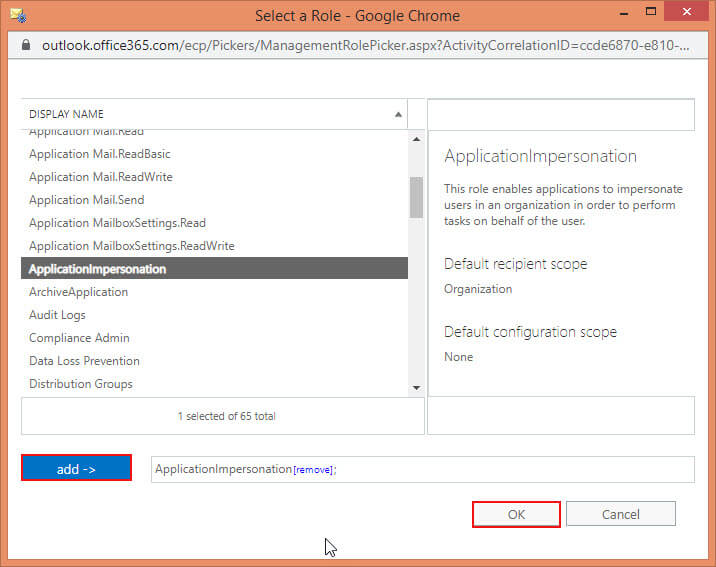
Task: Click the mail app icon in title bar
Action: pos(18,15)
